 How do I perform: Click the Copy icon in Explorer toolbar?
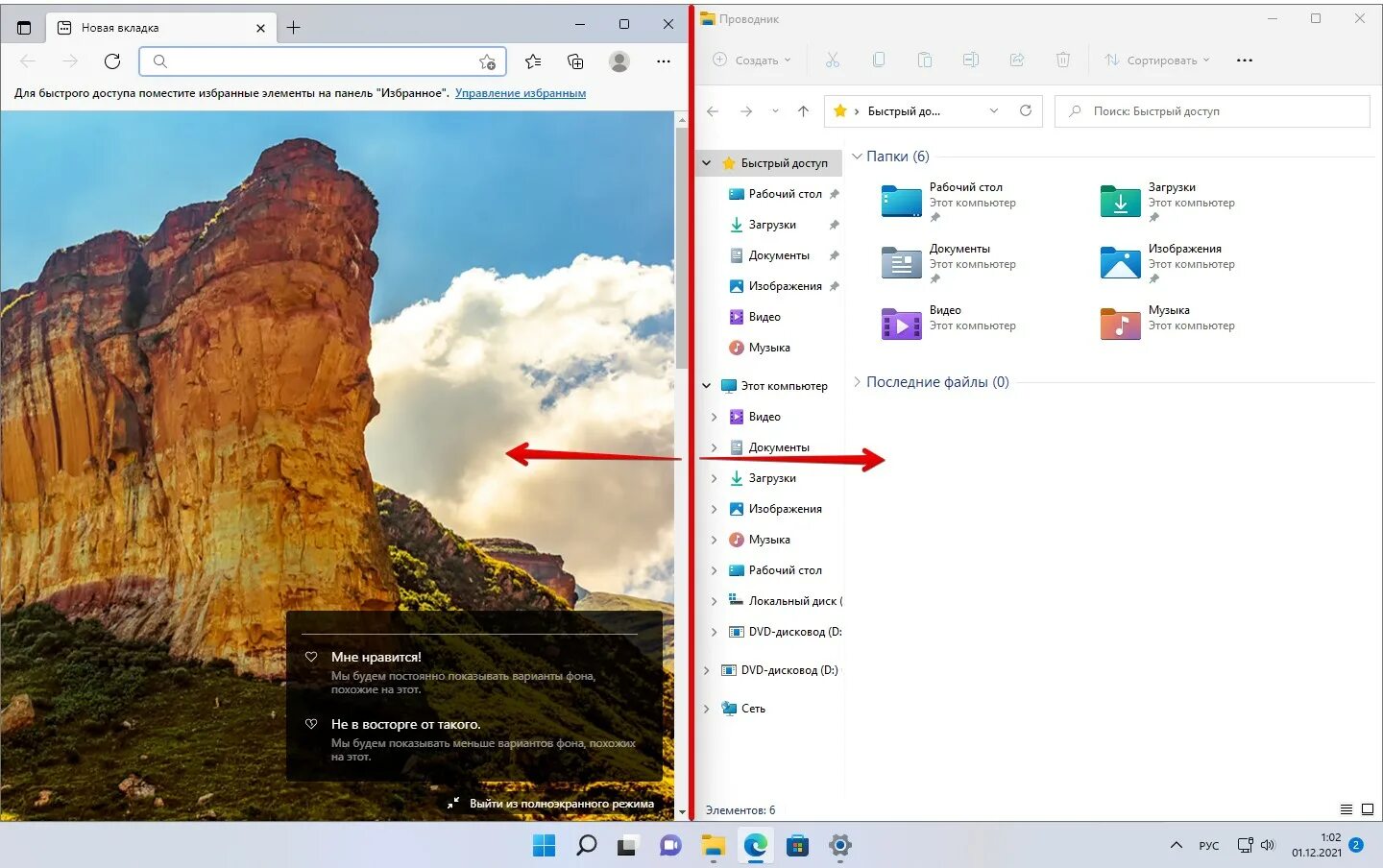point(879,60)
